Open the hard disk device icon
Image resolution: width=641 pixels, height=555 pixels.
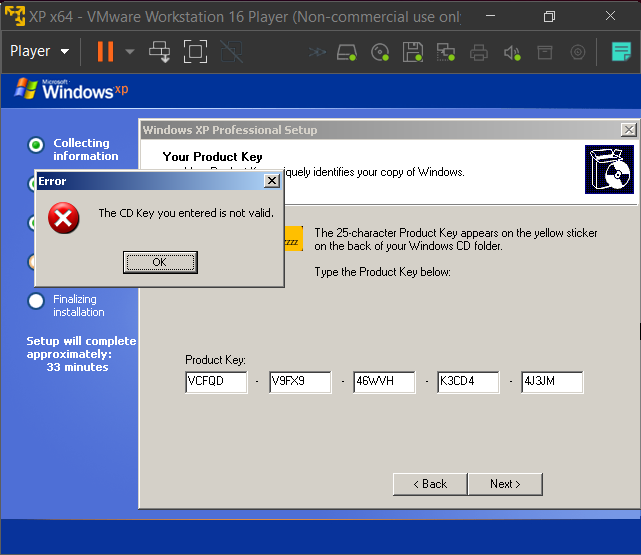coord(347,52)
